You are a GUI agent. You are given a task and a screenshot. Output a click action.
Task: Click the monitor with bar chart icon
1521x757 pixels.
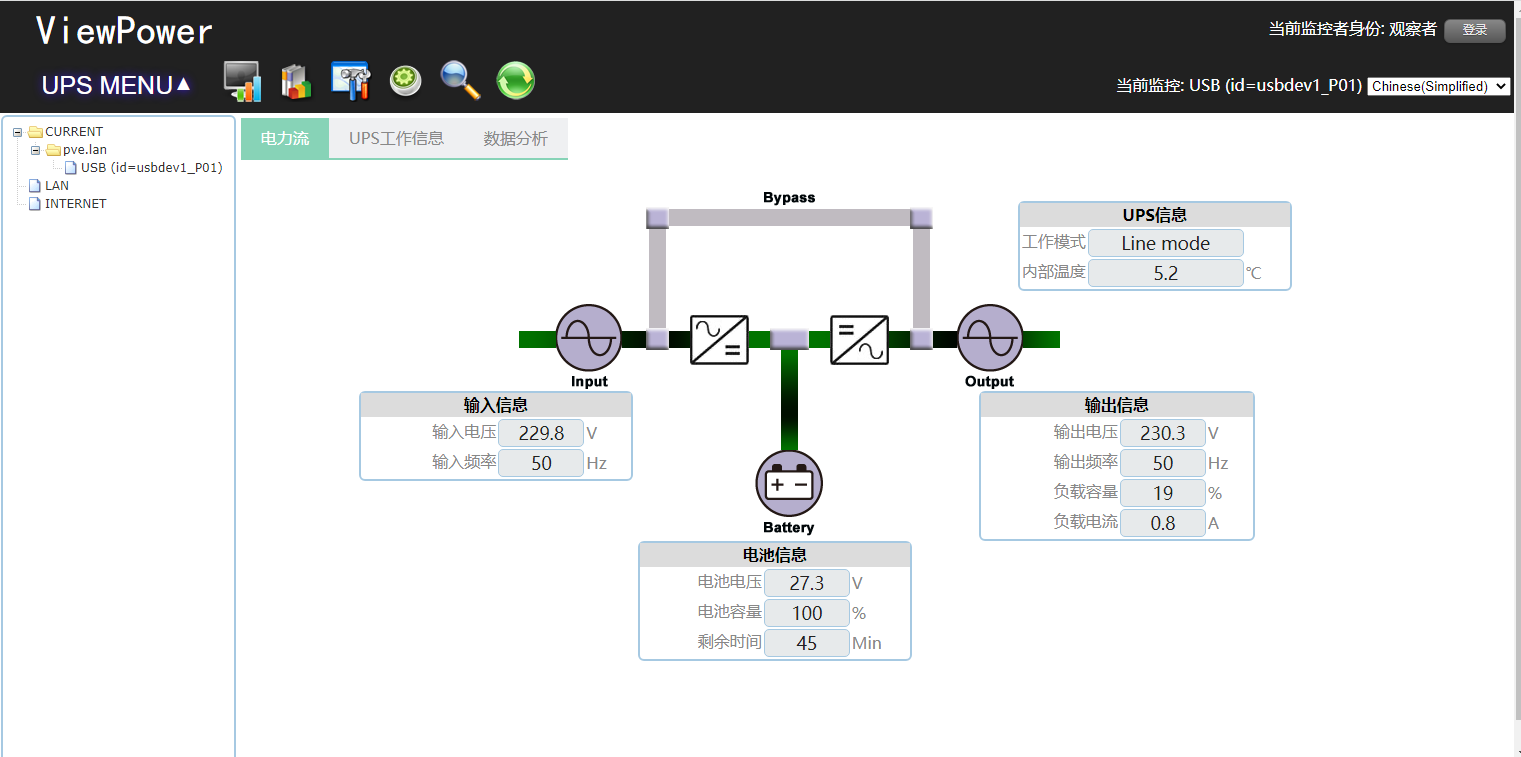[x=242, y=81]
